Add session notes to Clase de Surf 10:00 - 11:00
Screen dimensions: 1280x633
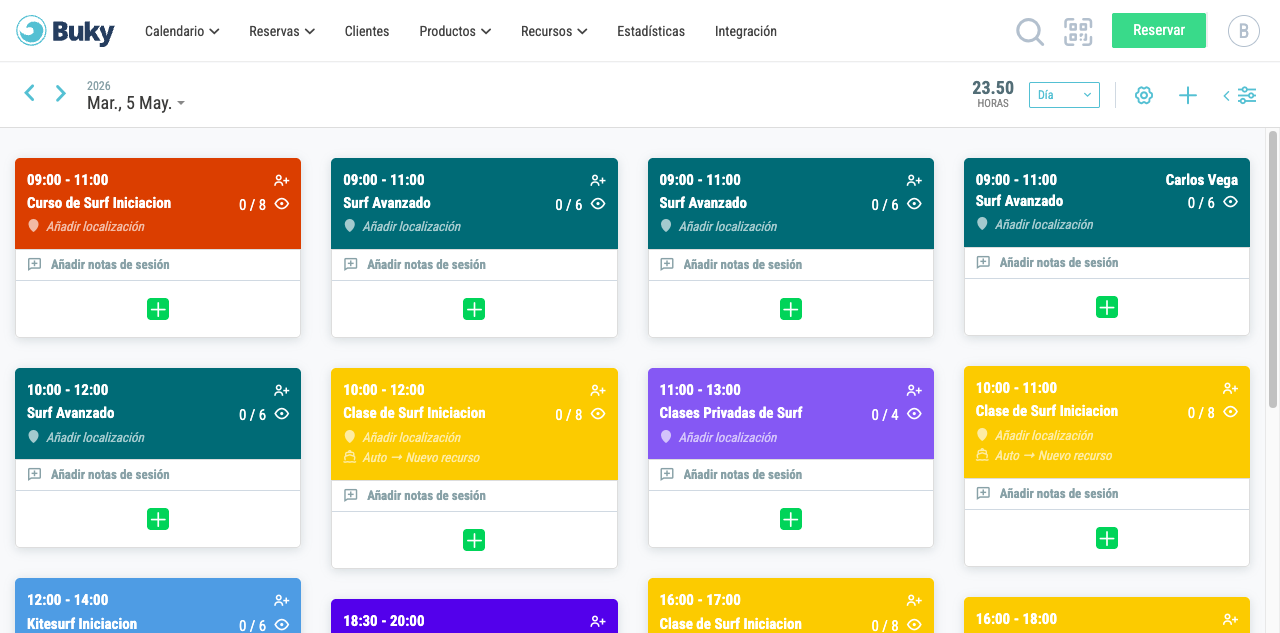coord(1059,493)
